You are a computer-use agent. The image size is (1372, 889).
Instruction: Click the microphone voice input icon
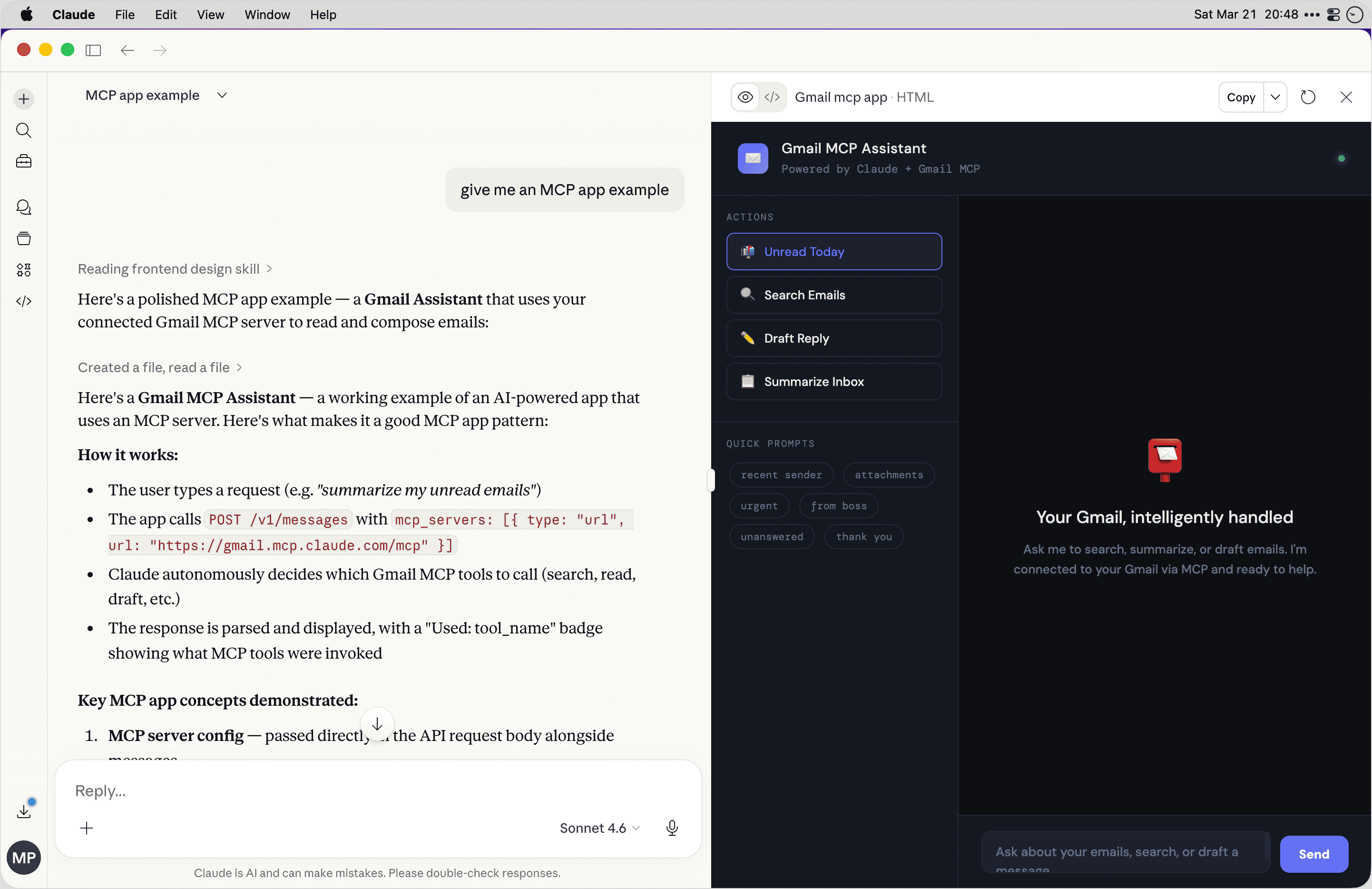(x=672, y=828)
